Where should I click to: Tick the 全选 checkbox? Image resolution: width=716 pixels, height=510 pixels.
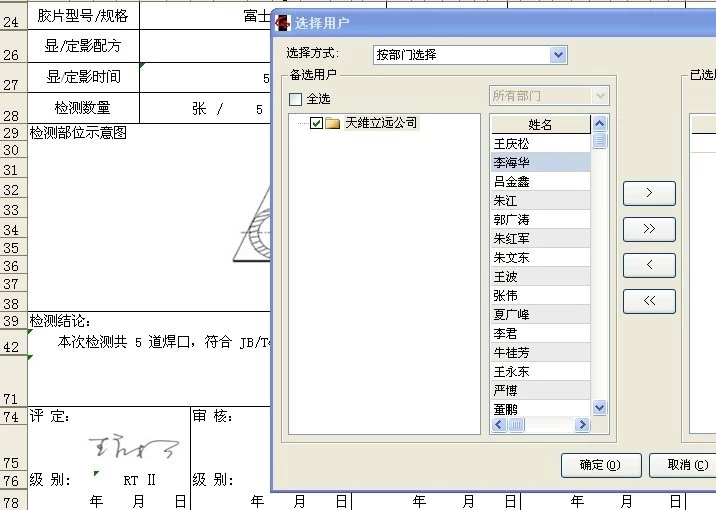(x=295, y=99)
